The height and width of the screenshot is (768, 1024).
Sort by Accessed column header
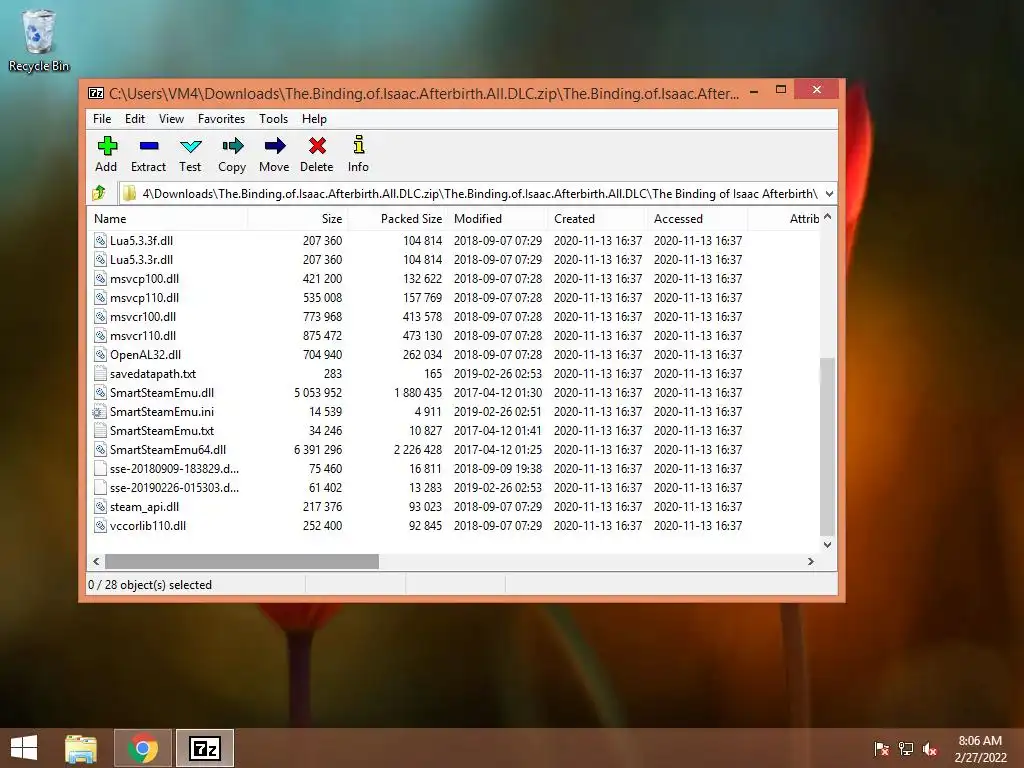[697, 219]
